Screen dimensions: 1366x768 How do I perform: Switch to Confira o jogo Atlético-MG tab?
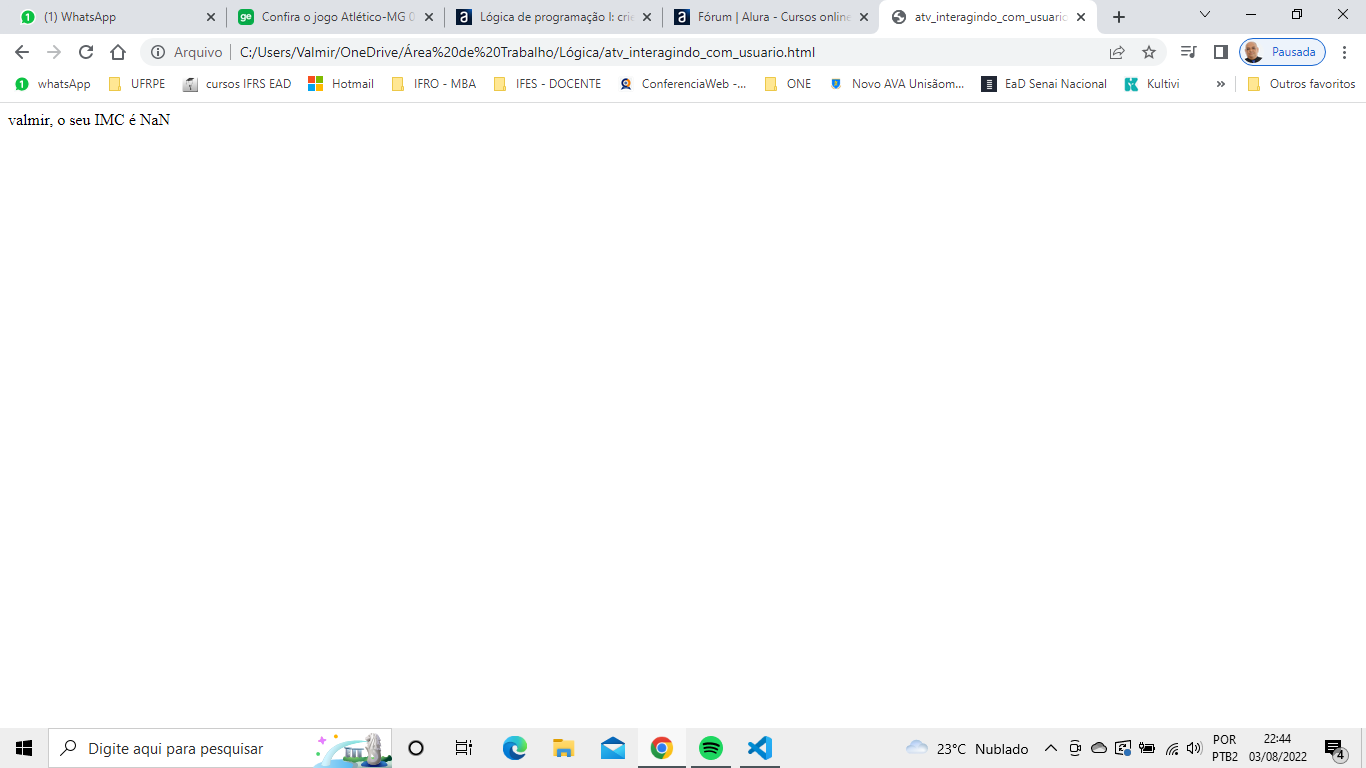point(335,17)
